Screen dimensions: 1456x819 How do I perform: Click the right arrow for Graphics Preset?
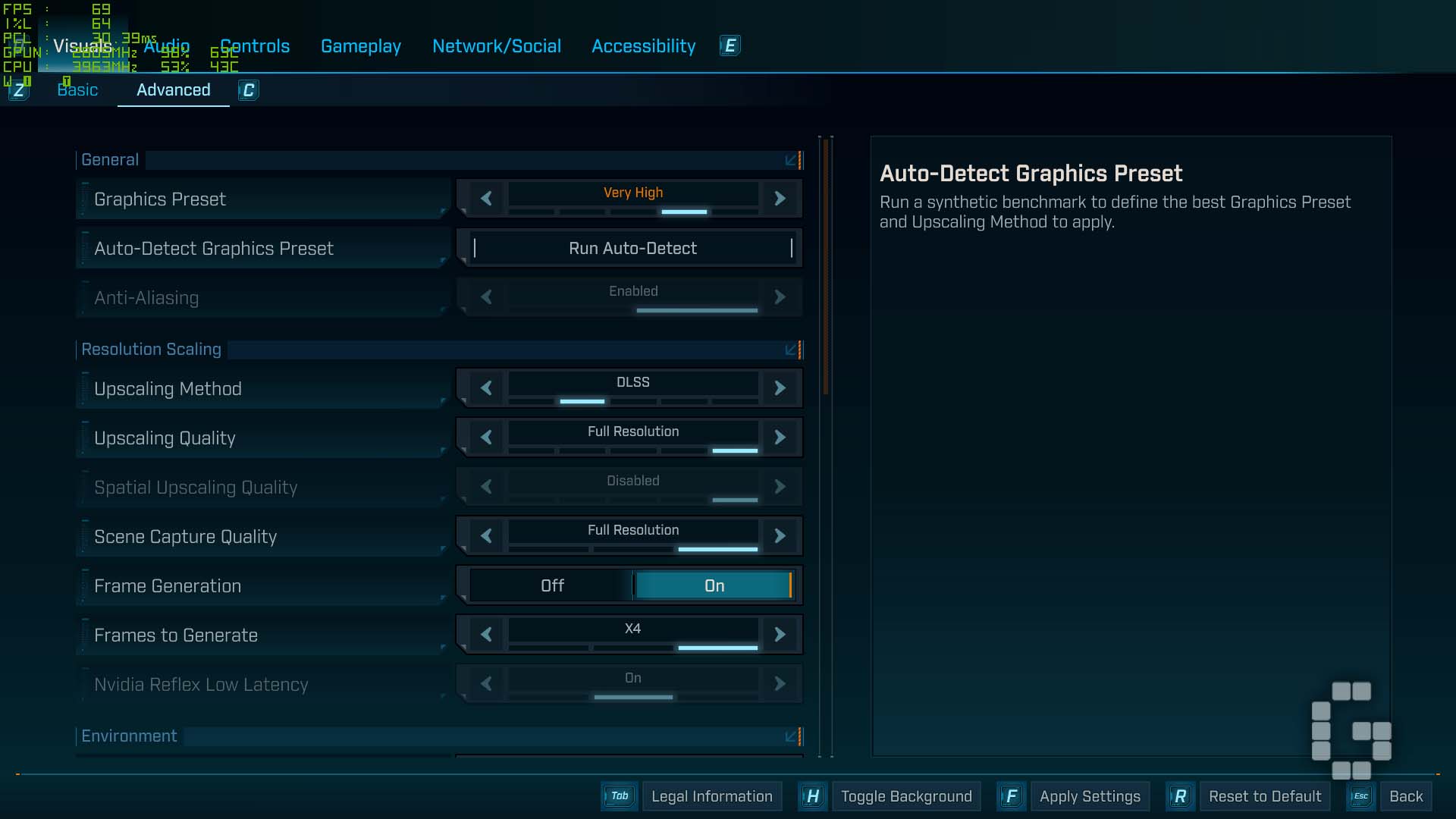780,199
